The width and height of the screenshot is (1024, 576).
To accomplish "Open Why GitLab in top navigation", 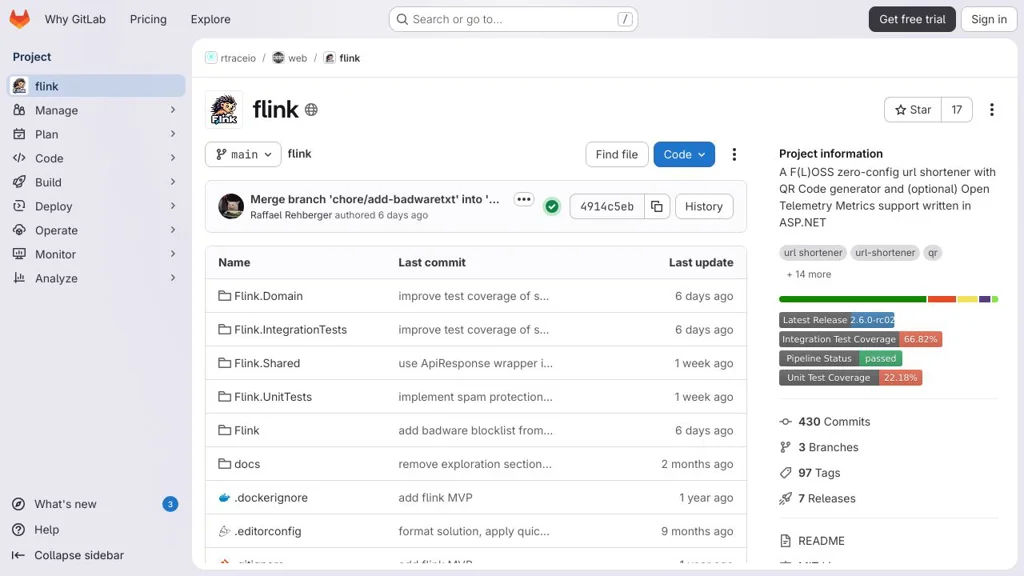I will click(75, 19).
